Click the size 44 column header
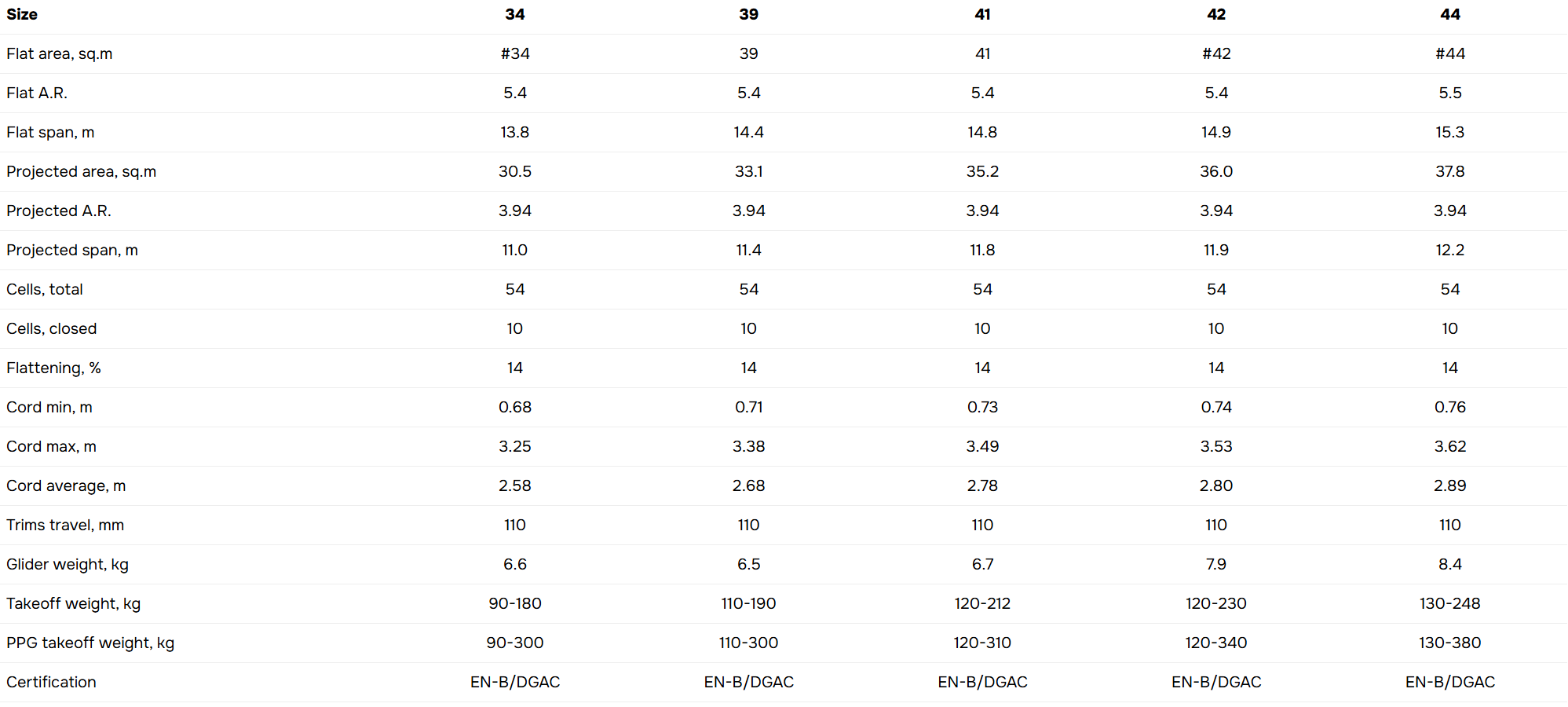The height and width of the screenshot is (707, 1568). (x=1450, y=14)
